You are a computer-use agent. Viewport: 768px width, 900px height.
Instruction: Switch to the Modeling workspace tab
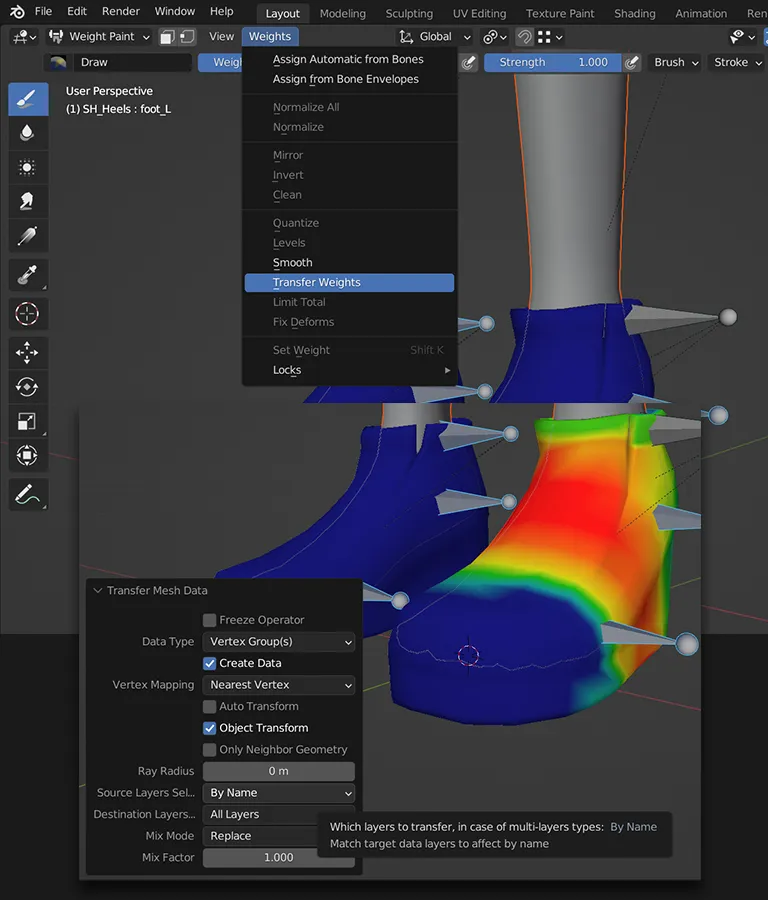(x=343, y=13)
